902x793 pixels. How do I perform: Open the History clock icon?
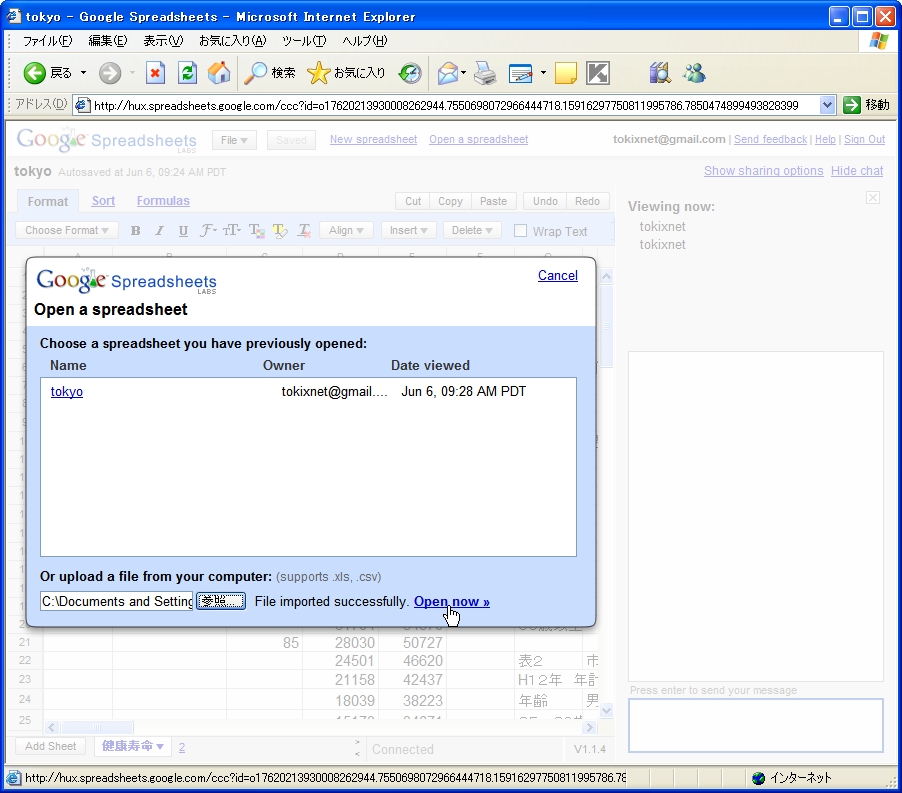tap(410, 73)
